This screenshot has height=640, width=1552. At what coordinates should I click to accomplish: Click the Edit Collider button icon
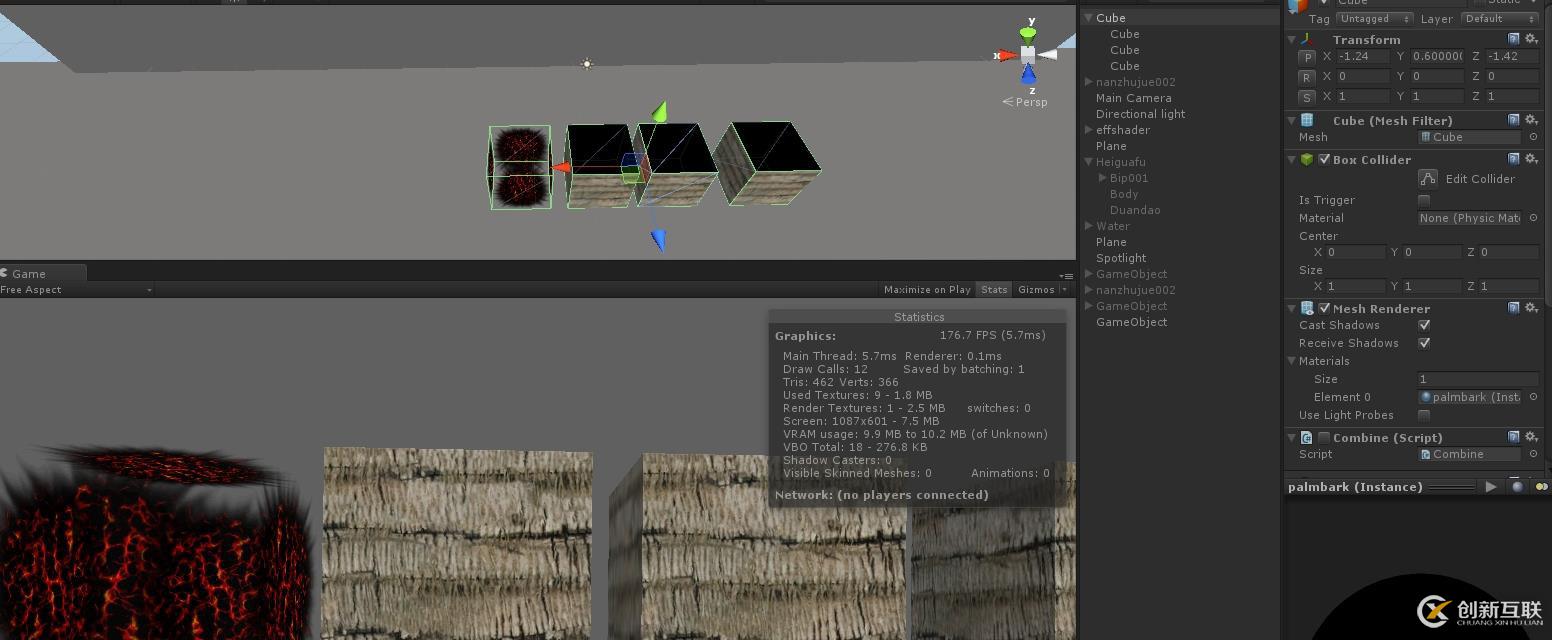(x=1428, y=178)
